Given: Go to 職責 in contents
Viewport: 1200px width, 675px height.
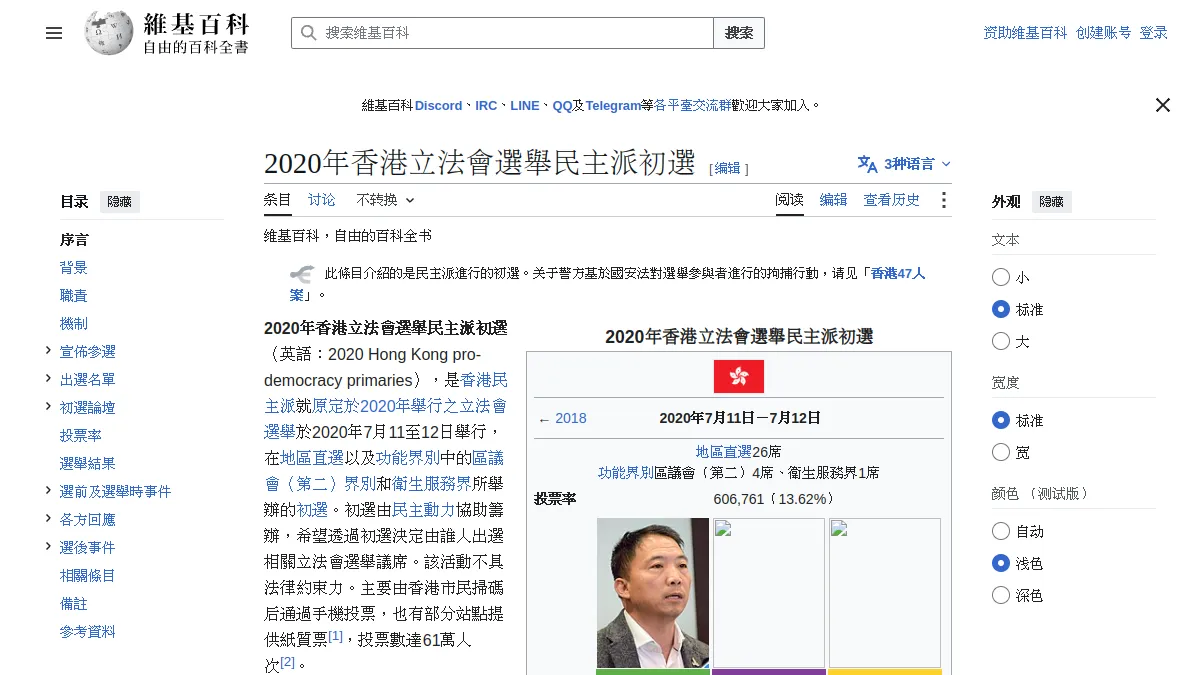Looking at the screenshot, I should click(x=74, y=296).
